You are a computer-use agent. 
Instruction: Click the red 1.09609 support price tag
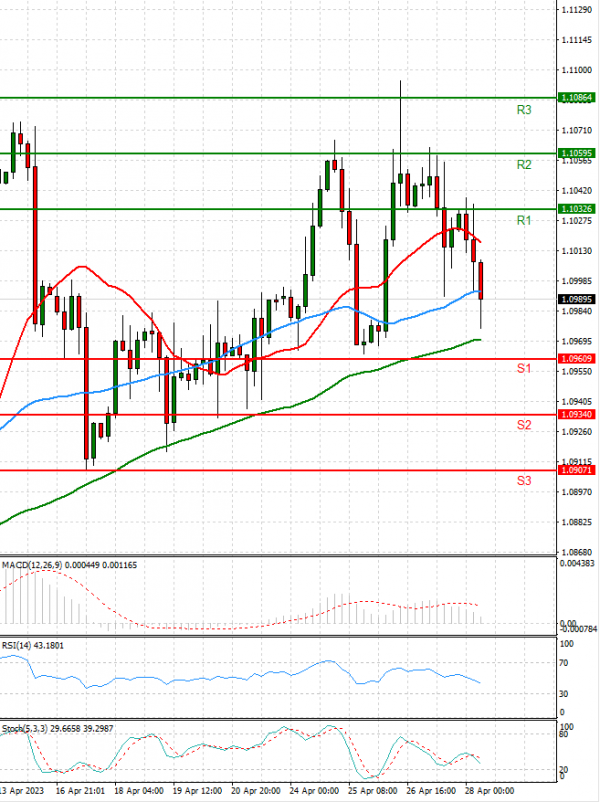coord(577,358)
